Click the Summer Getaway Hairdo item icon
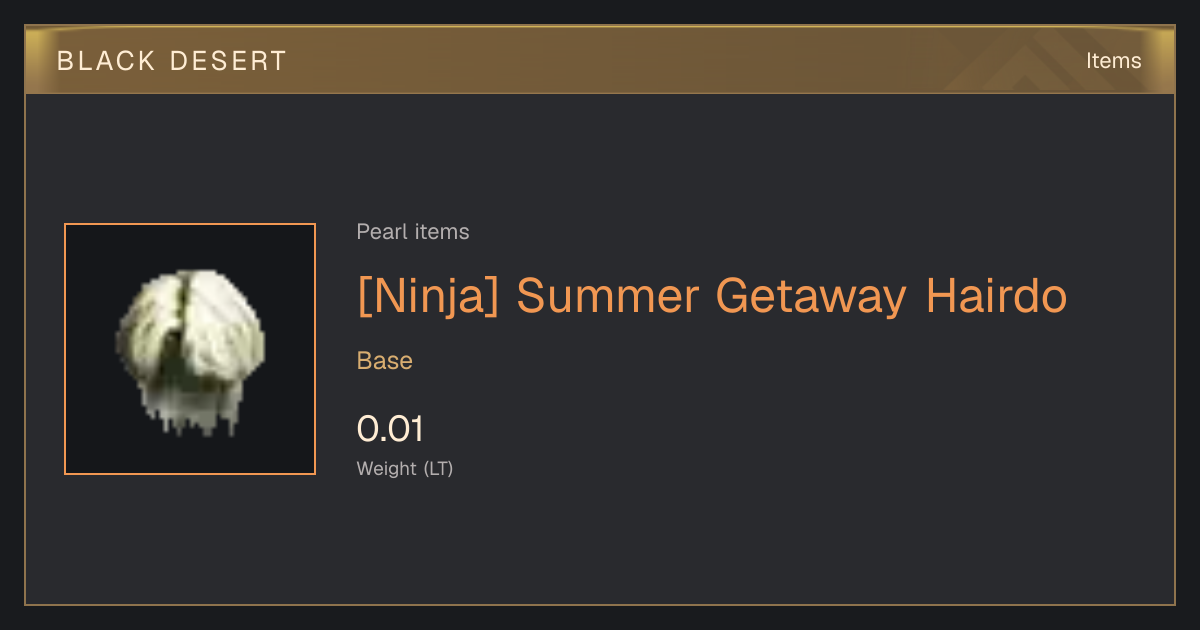 (x=190, y=349)
